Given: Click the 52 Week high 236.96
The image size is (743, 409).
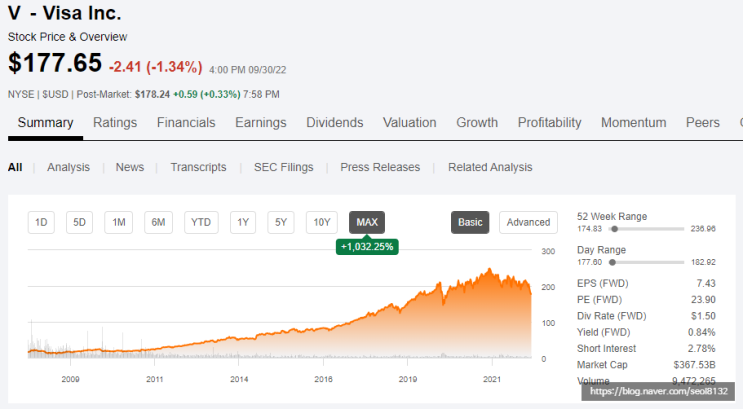Looking at the screenshot, I should pyautogui.click(x=703, y=229).
